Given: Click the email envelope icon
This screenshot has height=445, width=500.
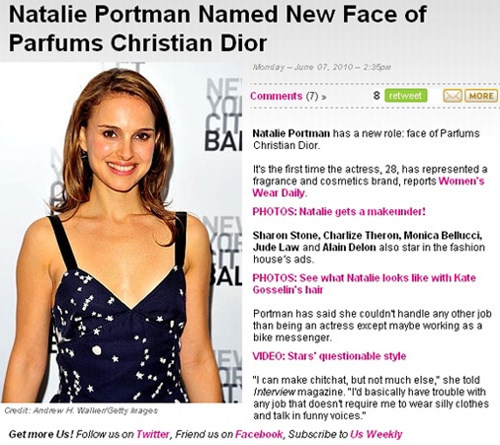Looking at the screenshot, I should click(452, 96).
